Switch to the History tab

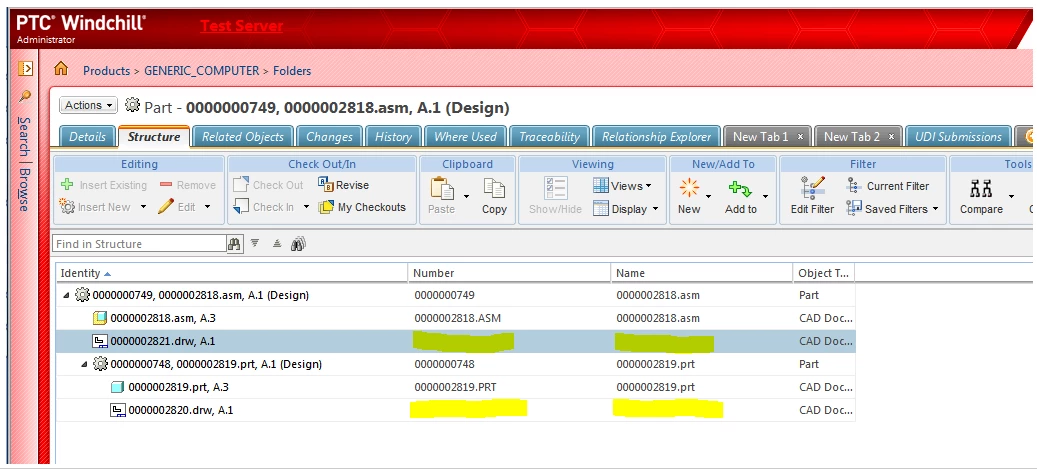point(393,137)
